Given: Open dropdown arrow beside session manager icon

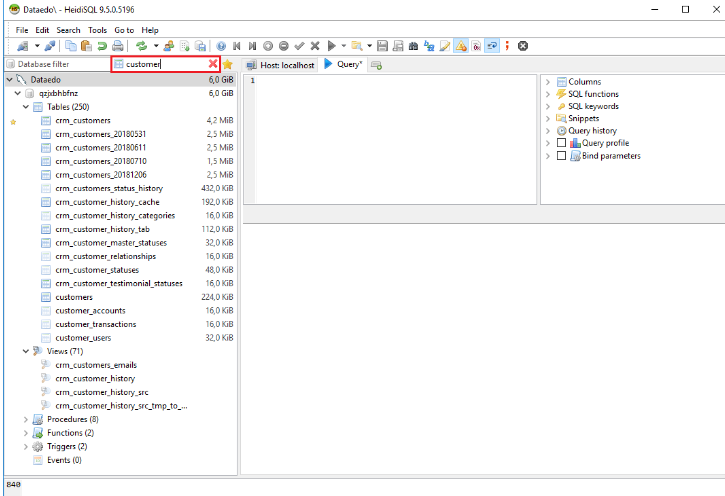Looking at the screenshot, I should [37, 46].
